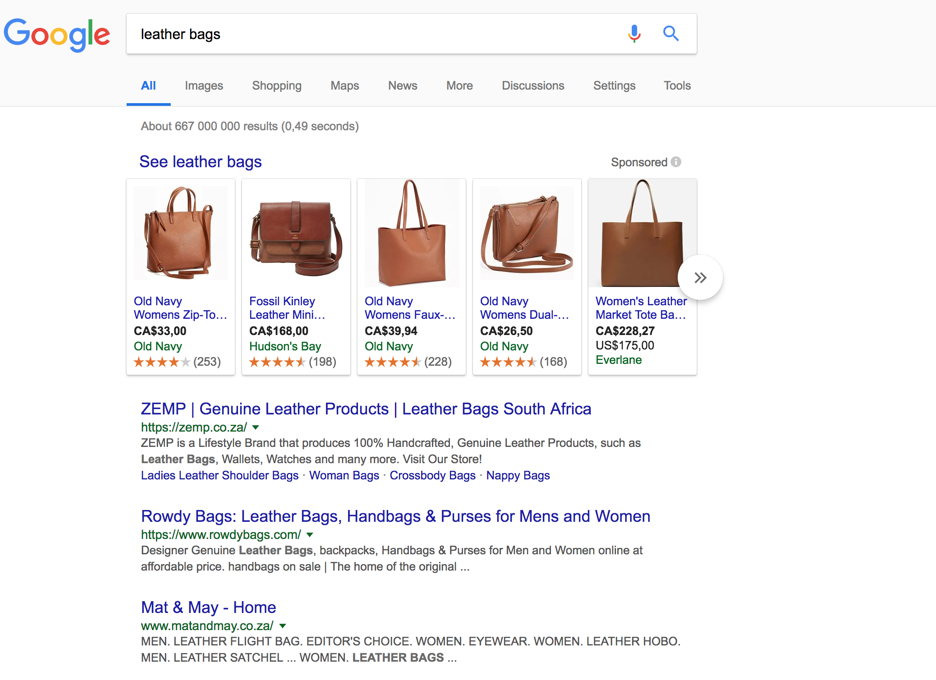This screenshot has width=936, height=680.
Task: Open dropdown arrow next to zemp.co.za URL
Action: (255, 427)
